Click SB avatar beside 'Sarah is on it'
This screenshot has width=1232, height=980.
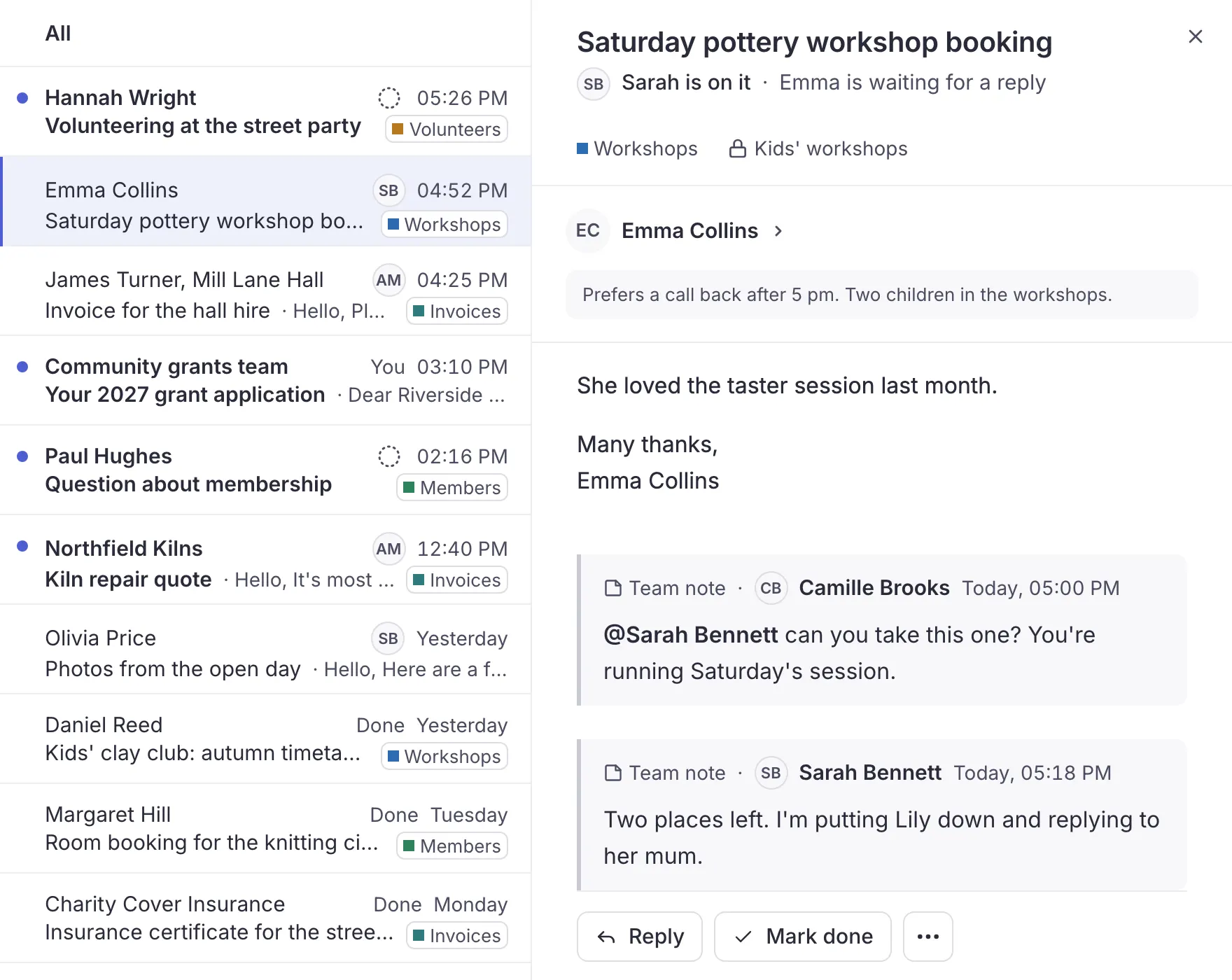[594, 84]
